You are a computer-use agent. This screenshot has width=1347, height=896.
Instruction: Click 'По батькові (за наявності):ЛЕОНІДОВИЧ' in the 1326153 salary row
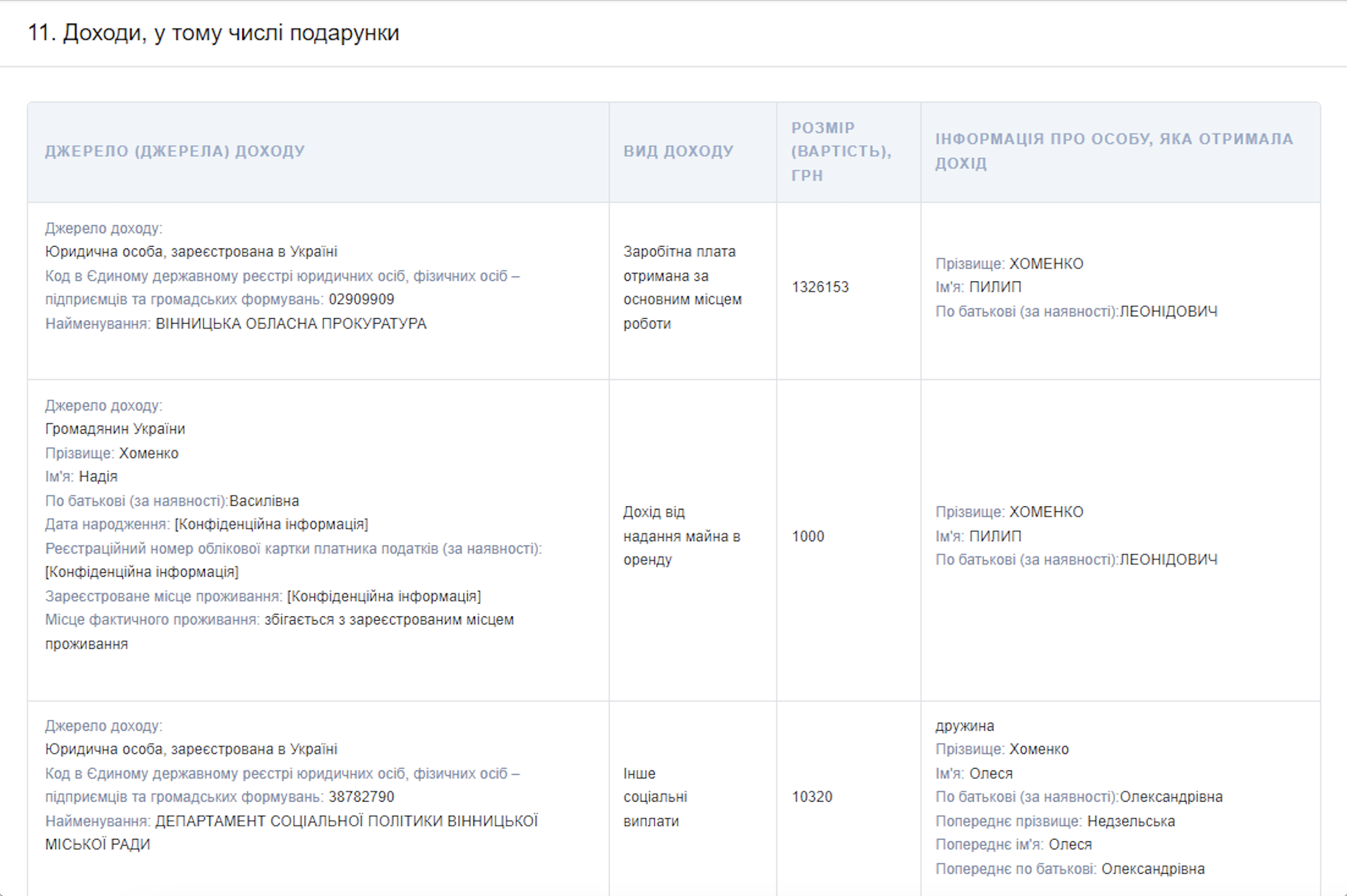[x=1076, y=311]
